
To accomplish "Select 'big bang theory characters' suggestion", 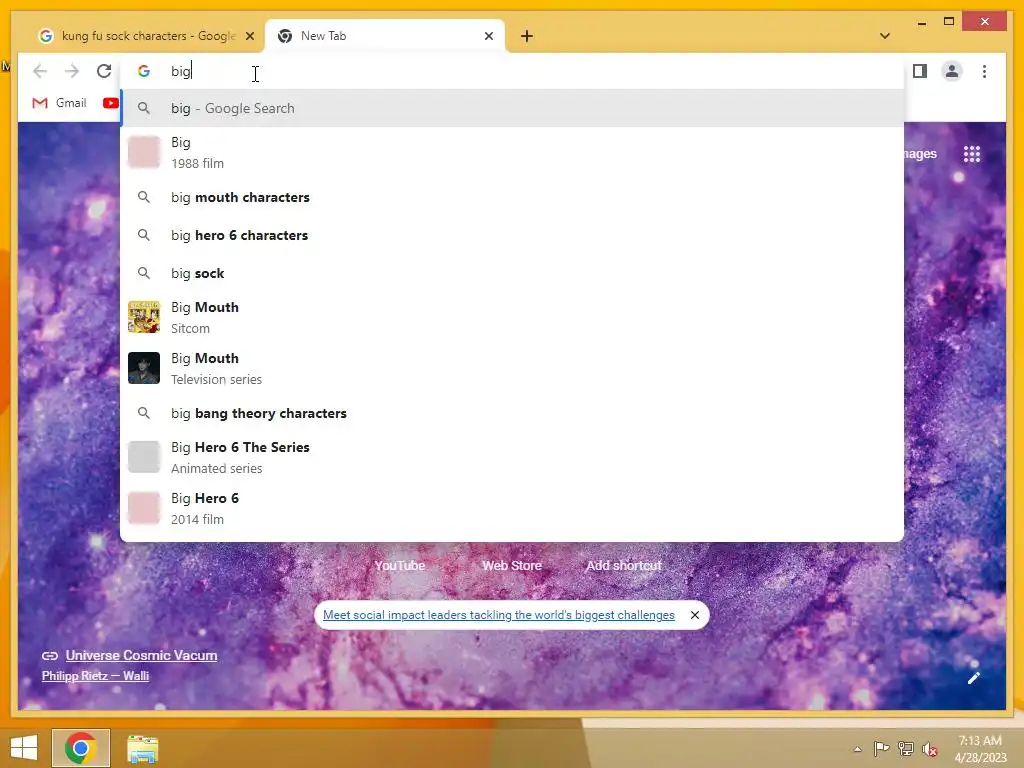I will click(x=512, y=413).
